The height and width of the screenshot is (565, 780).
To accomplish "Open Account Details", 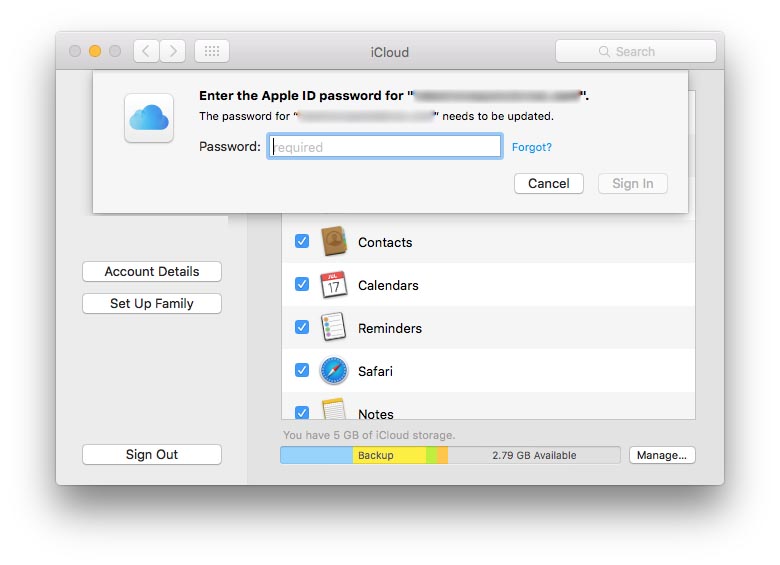I will coord(152,272).
